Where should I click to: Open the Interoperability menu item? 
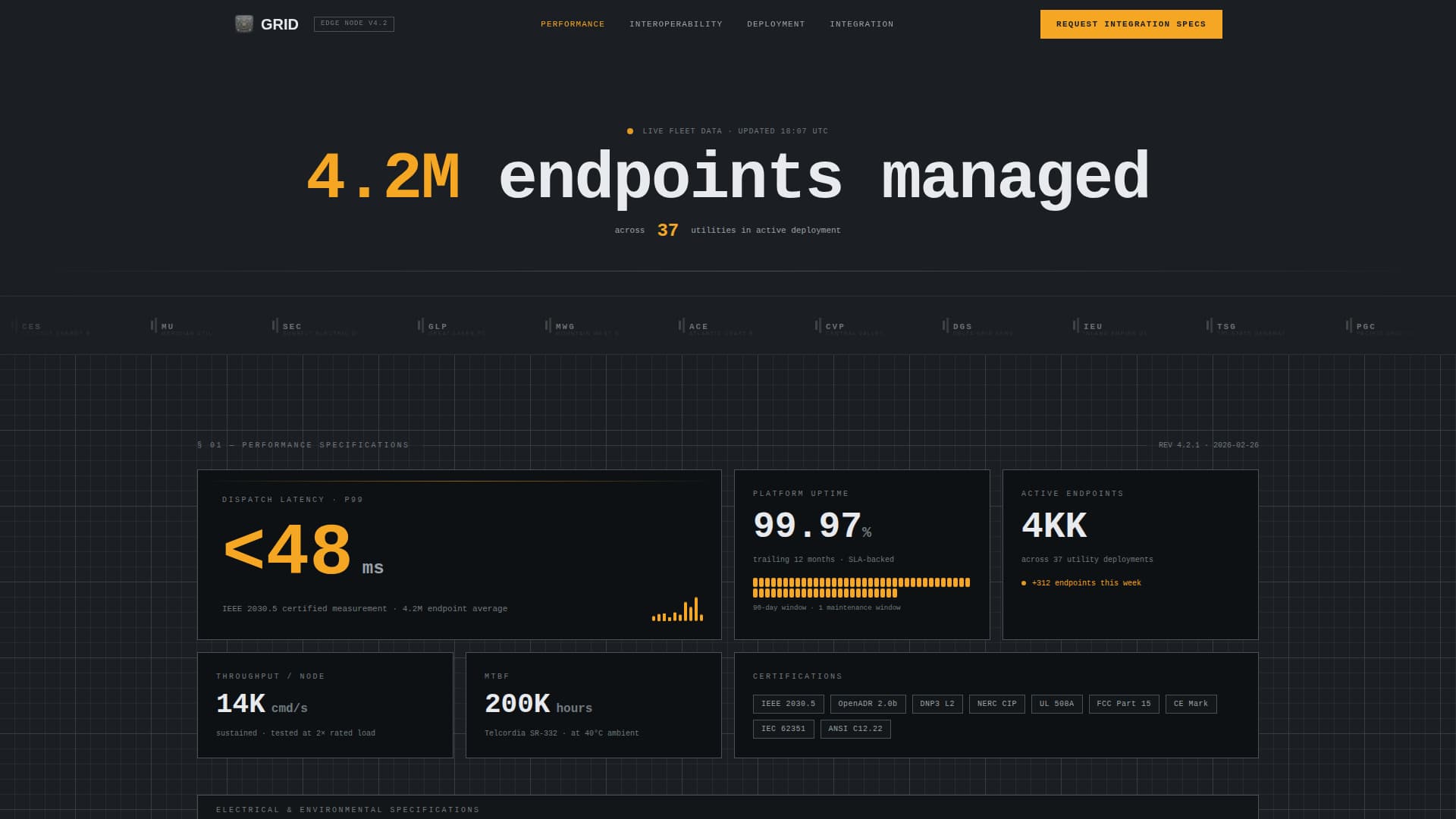675,24
